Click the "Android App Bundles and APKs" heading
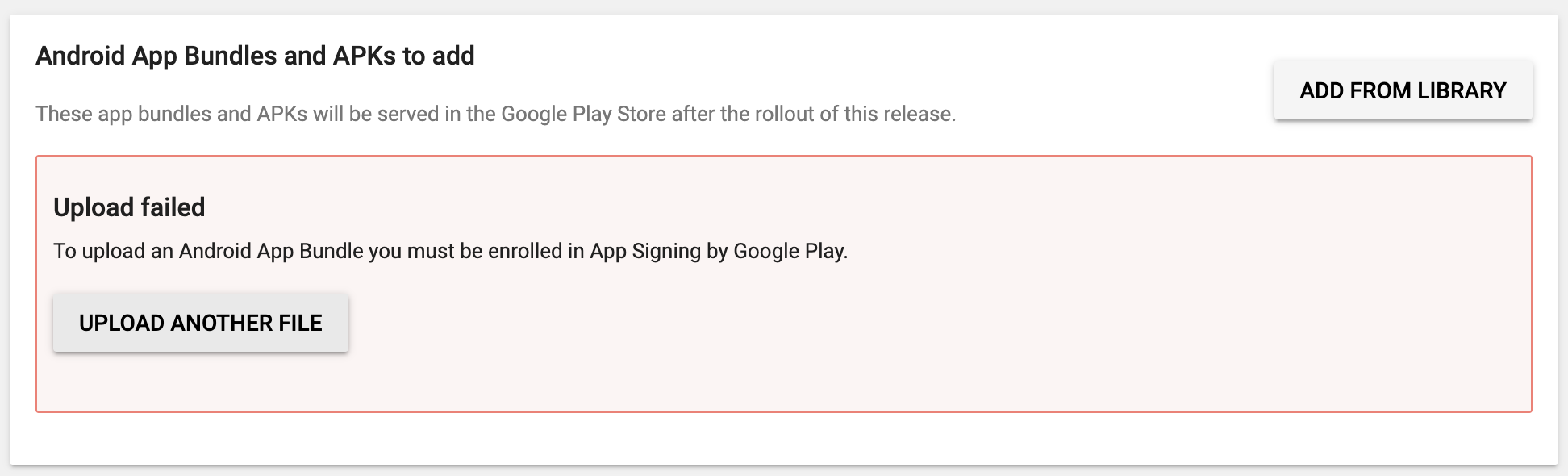Screen dimensions: 1568x476 tap(255, 56)
